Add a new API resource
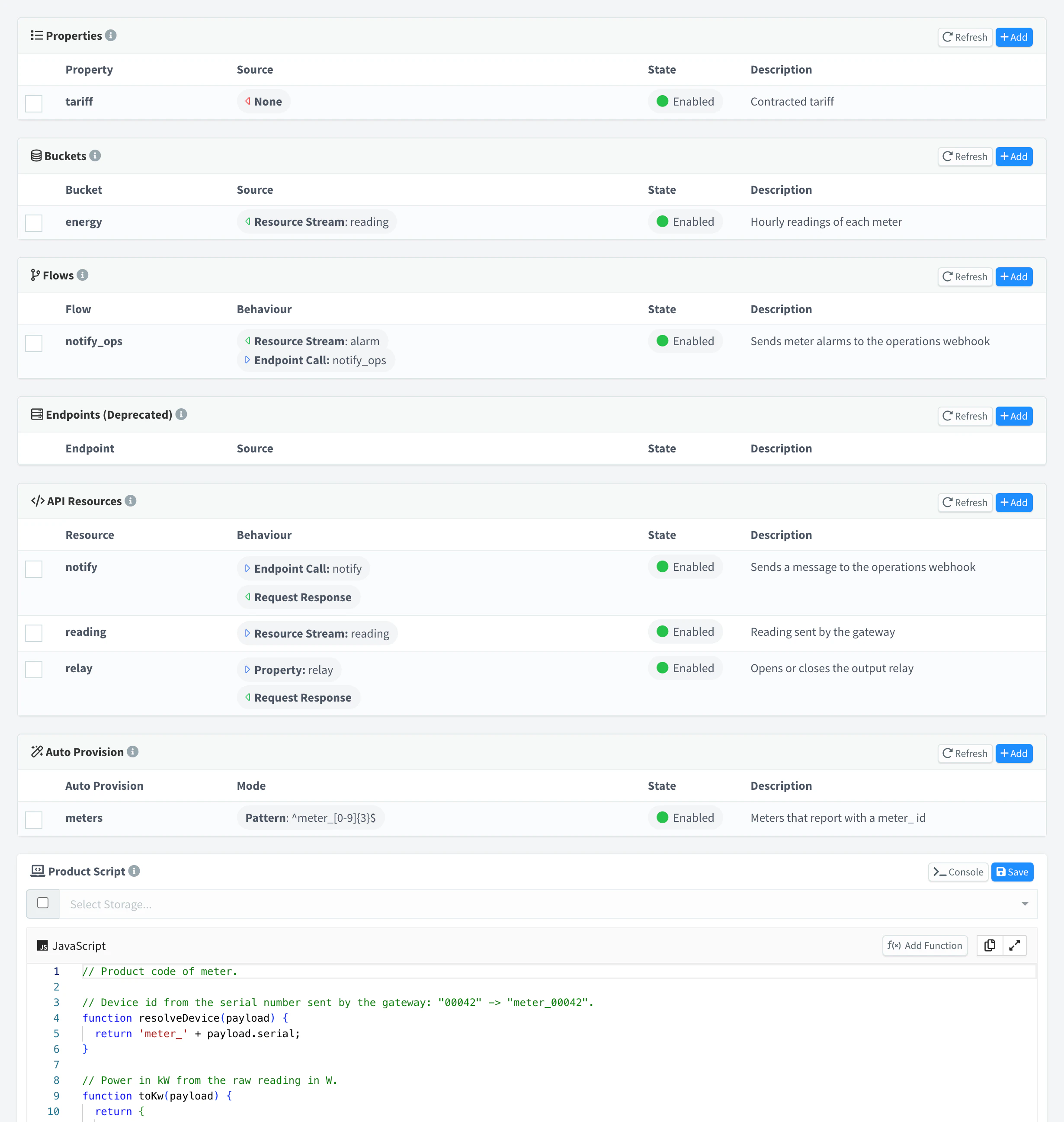Viewport: 1064px width, 1122px height. click(1014, 503)
